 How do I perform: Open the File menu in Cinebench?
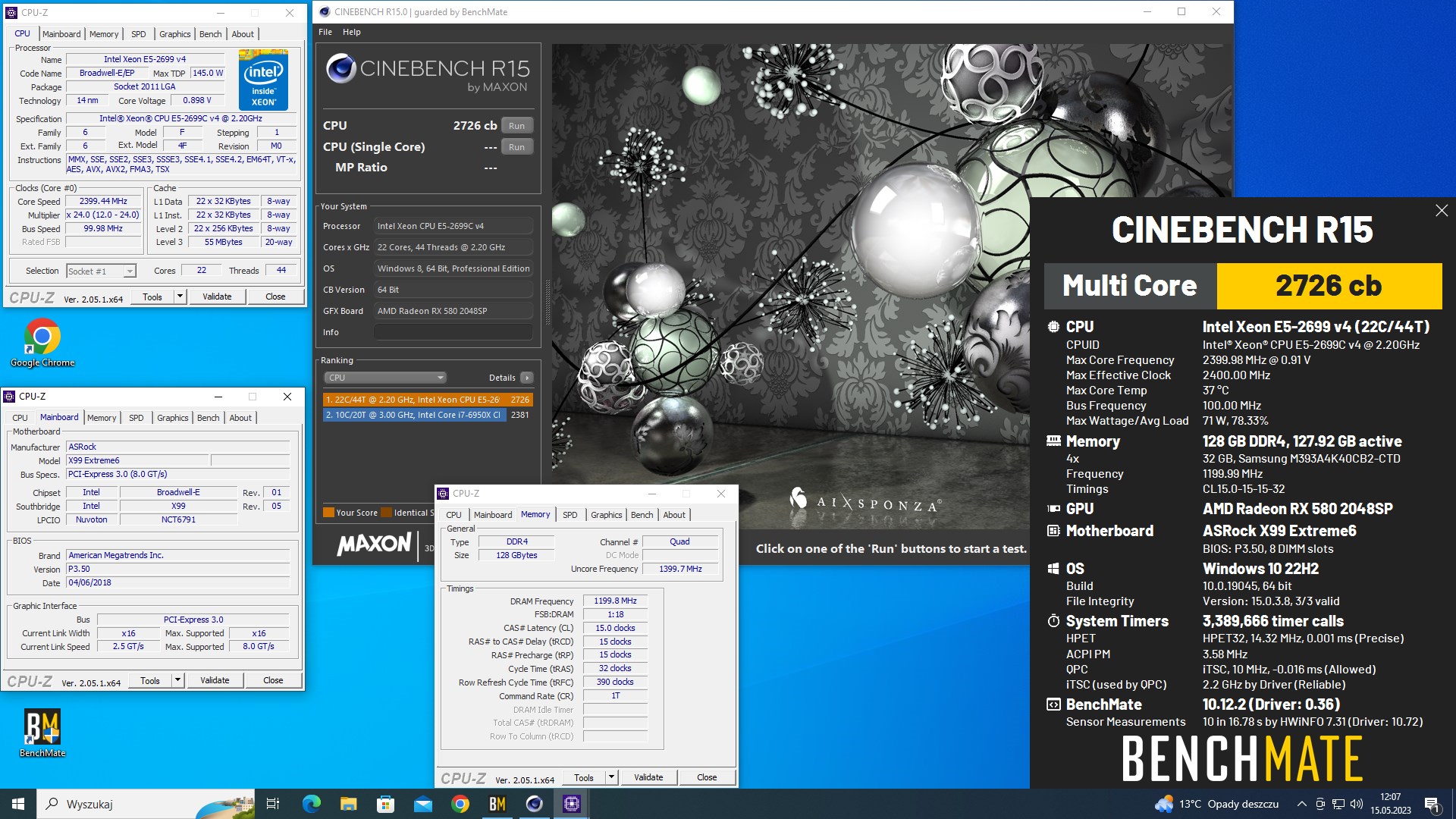325,32
